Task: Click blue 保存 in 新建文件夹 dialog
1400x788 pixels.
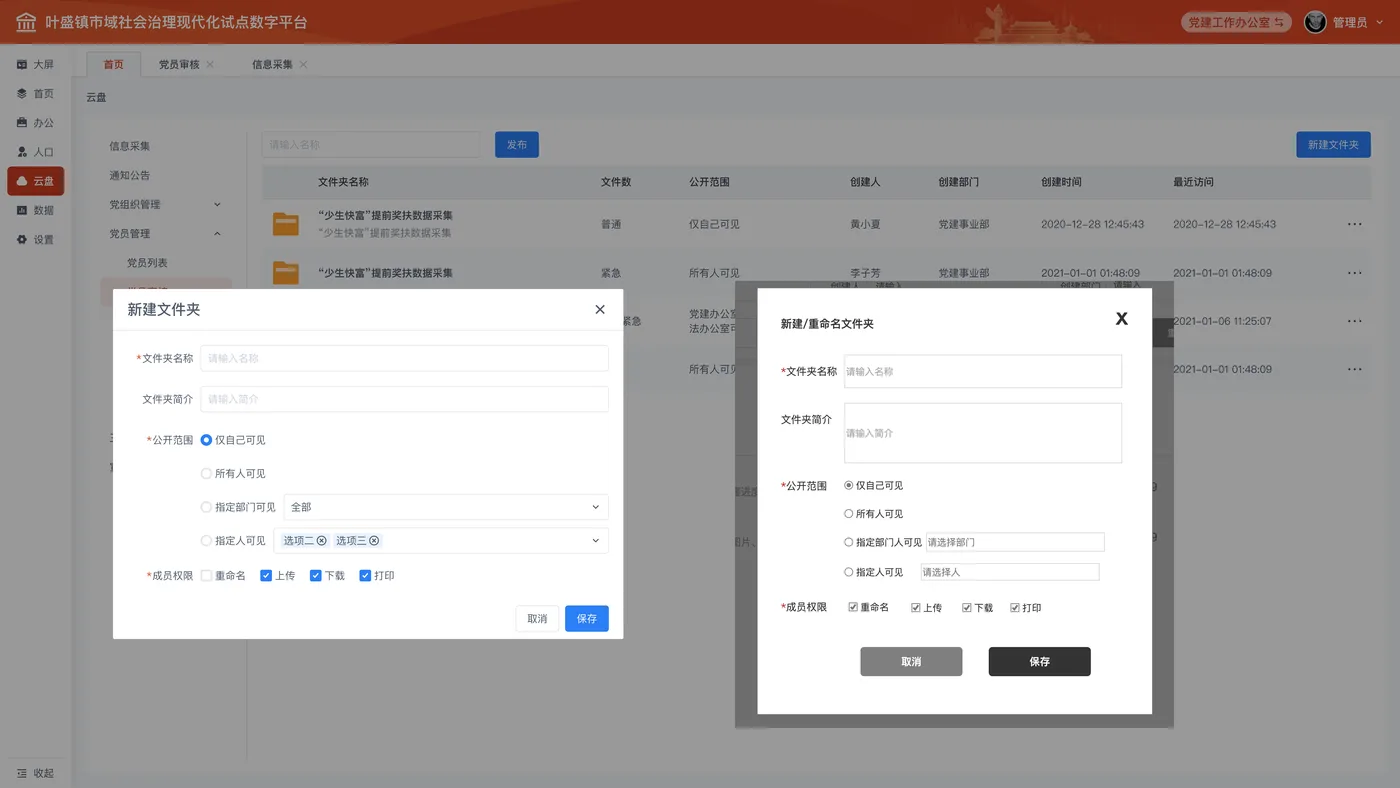Action: (587, 619)
